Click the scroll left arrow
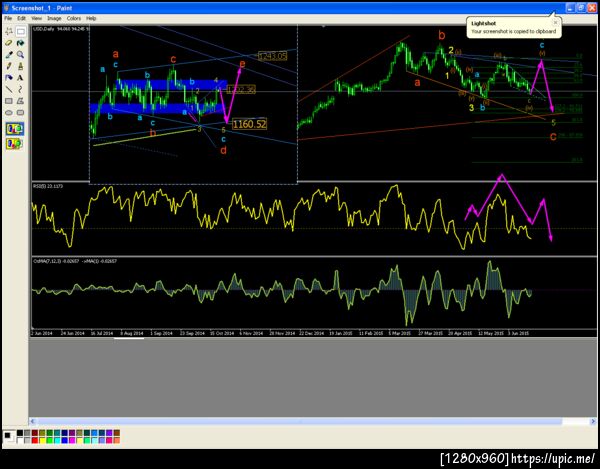Viewport: 600px width, 469px height. point(33,421)
